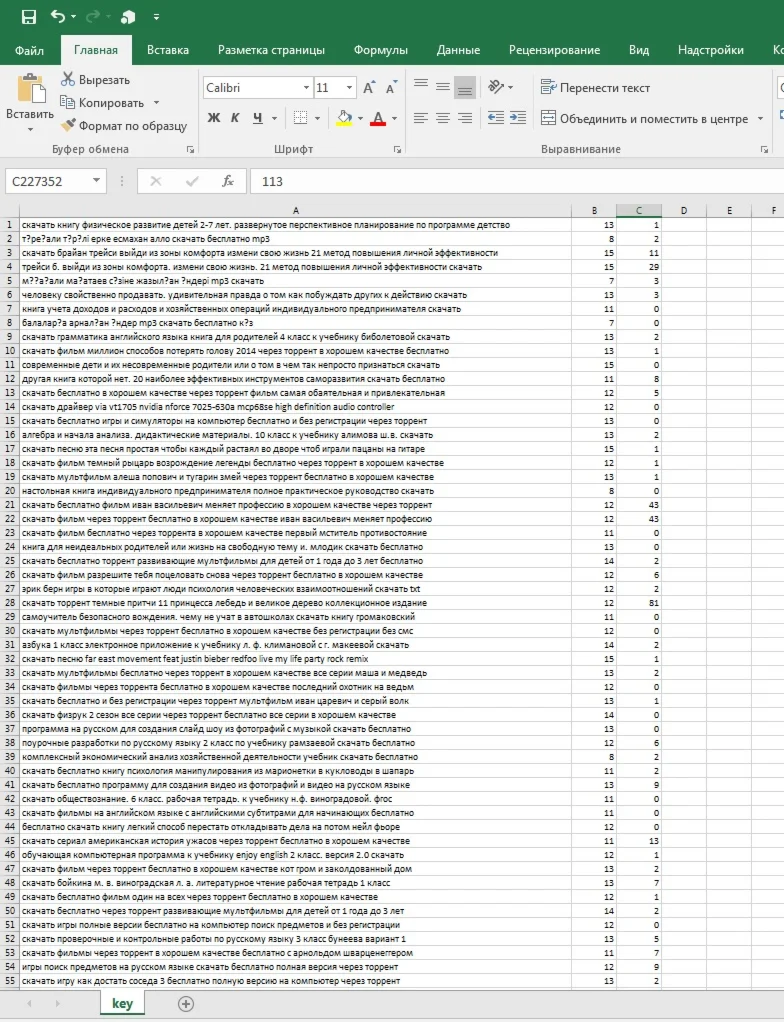Click the Undo arrow icon

point(58,16)
